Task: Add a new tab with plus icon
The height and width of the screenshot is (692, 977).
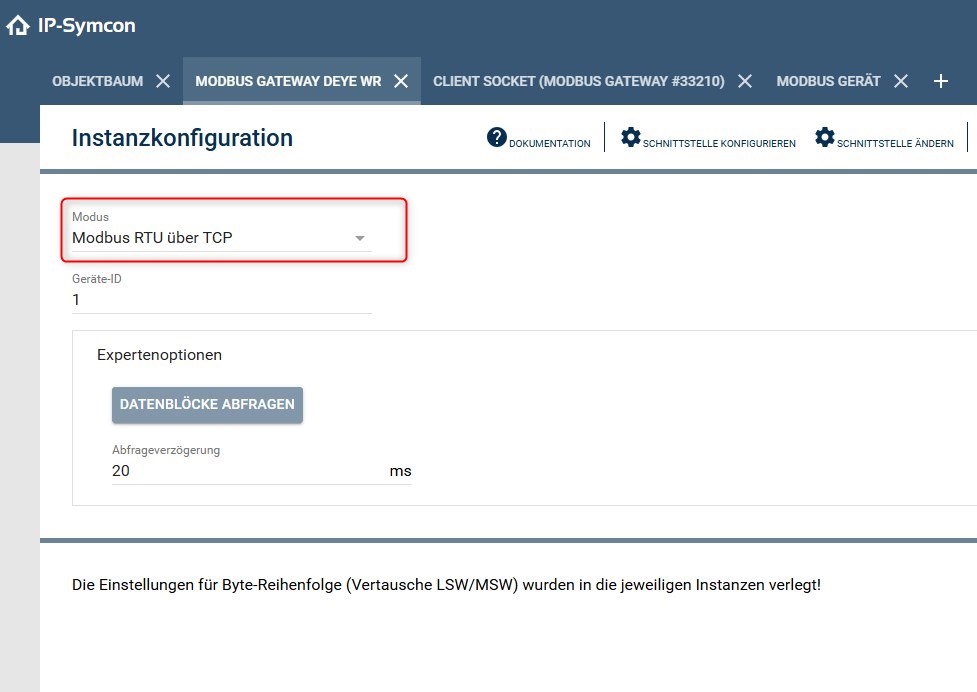Action: (x=941, y=81)
